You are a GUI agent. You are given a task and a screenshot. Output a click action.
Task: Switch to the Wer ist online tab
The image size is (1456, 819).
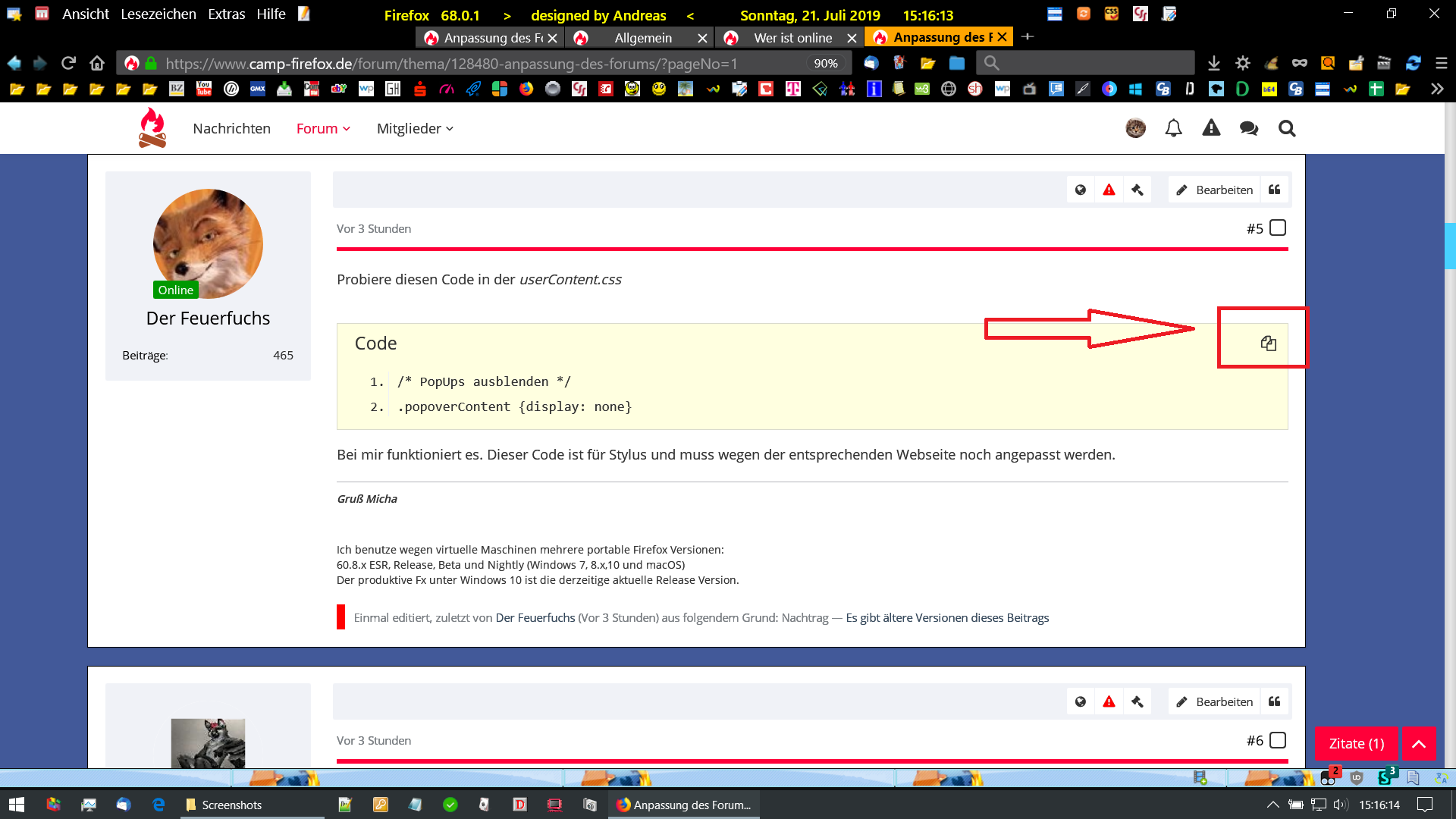coord(792,38)
